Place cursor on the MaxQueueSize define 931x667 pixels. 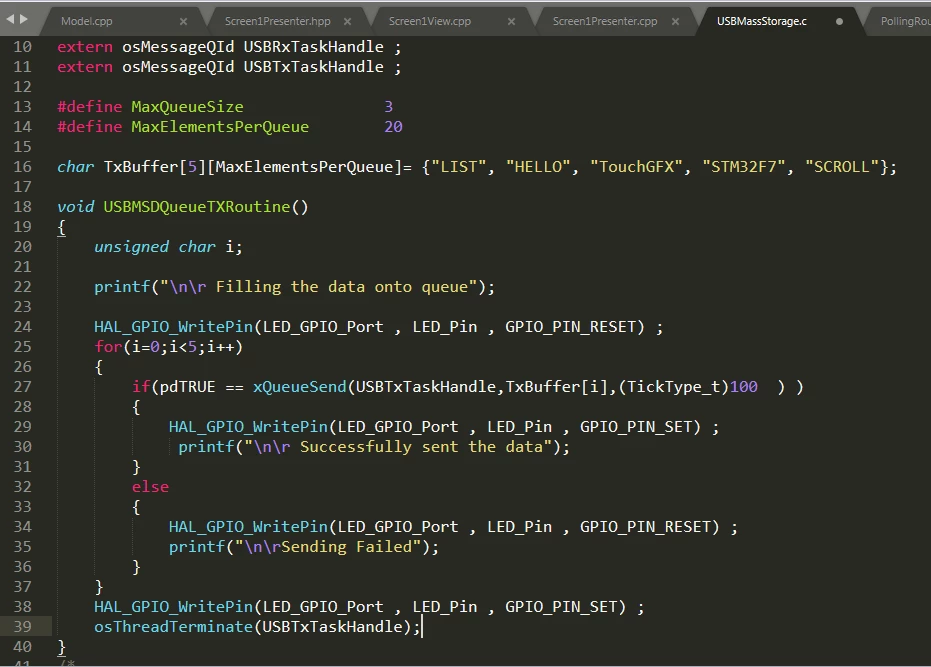click(x=187, y=107)
